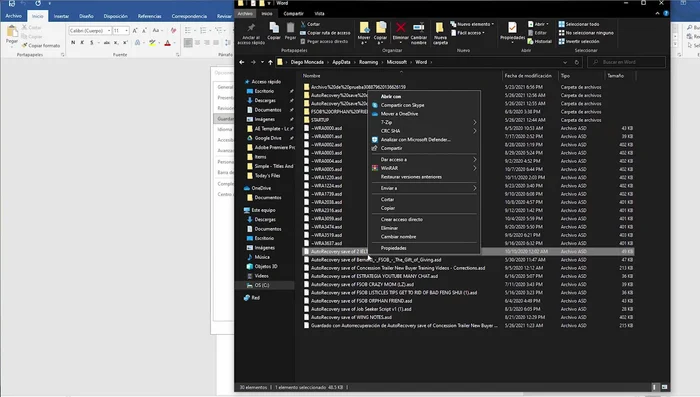This screenshot has width=700, height=397.
Task: Open Word's Referencias ribbon tab
Action: pyautogui.click(x=149, y=16)
